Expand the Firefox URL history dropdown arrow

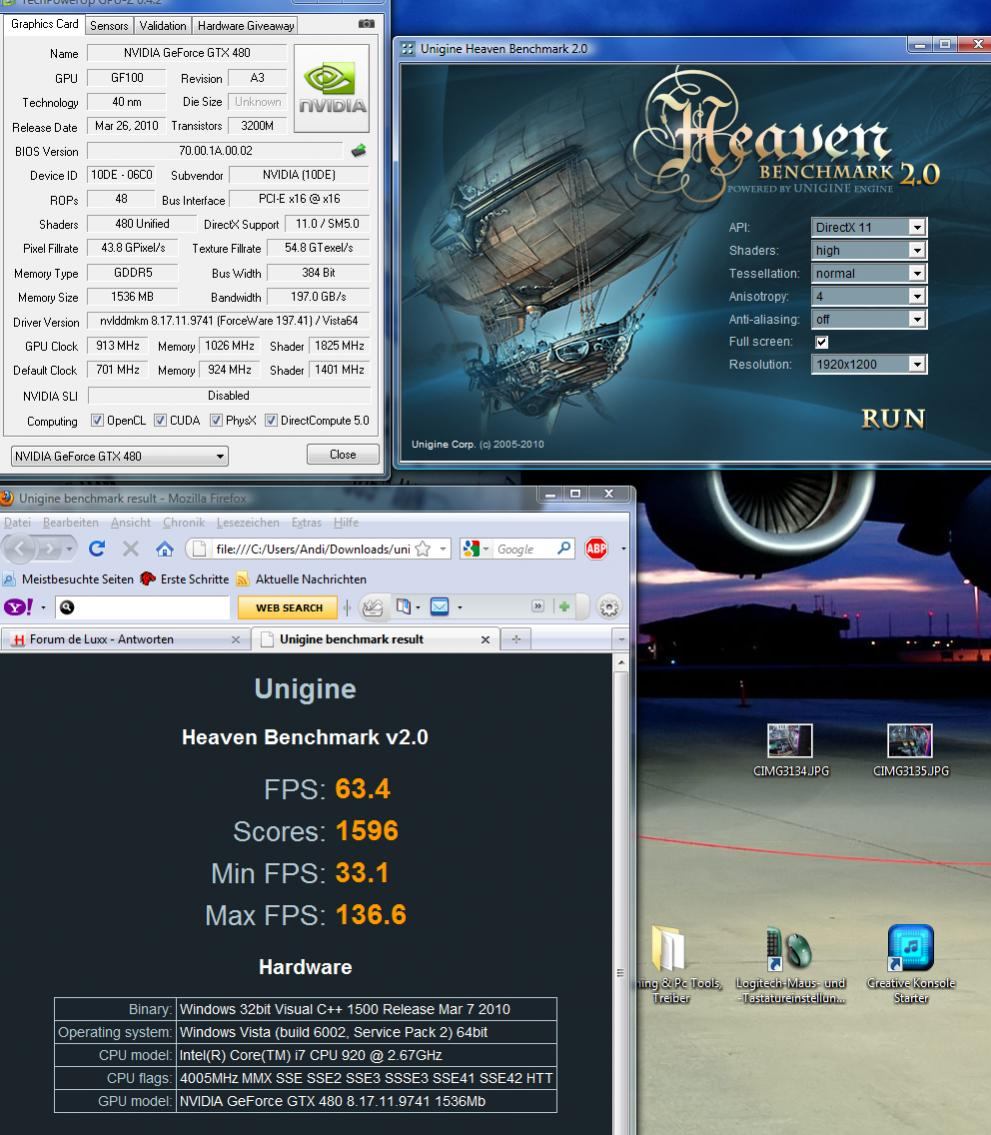pos(442,549)
